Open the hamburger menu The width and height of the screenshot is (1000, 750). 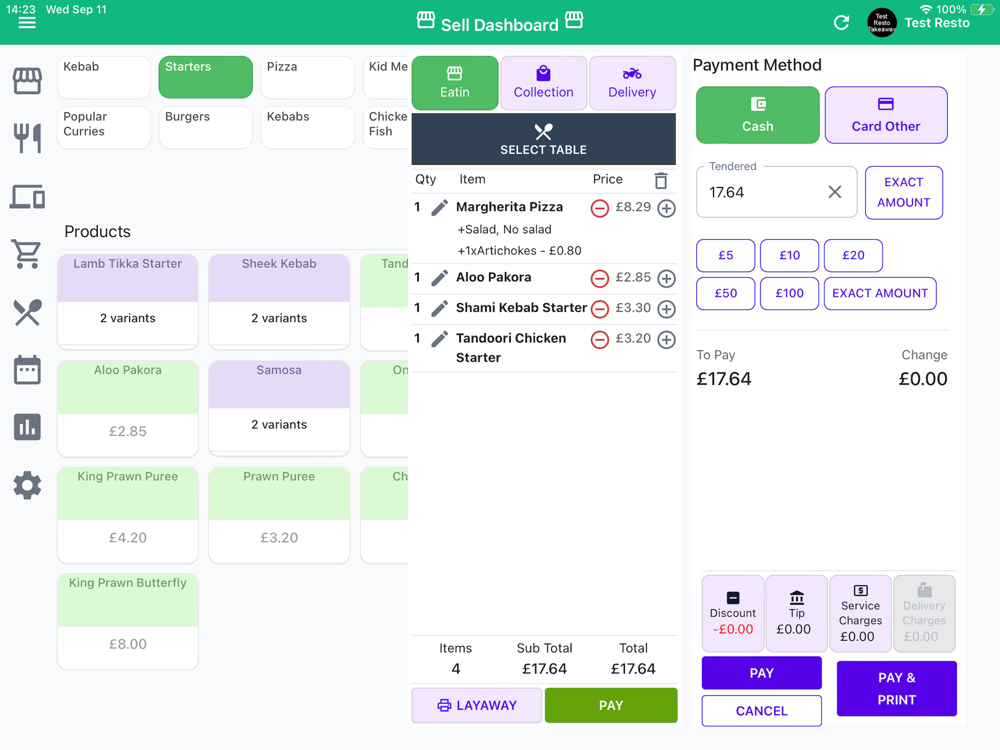click(27, 23)
